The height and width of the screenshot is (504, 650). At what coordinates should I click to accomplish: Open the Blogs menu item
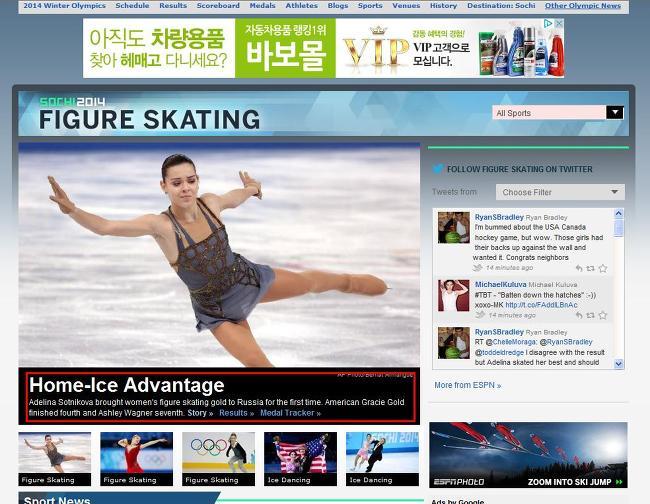(x=338, y=6)
